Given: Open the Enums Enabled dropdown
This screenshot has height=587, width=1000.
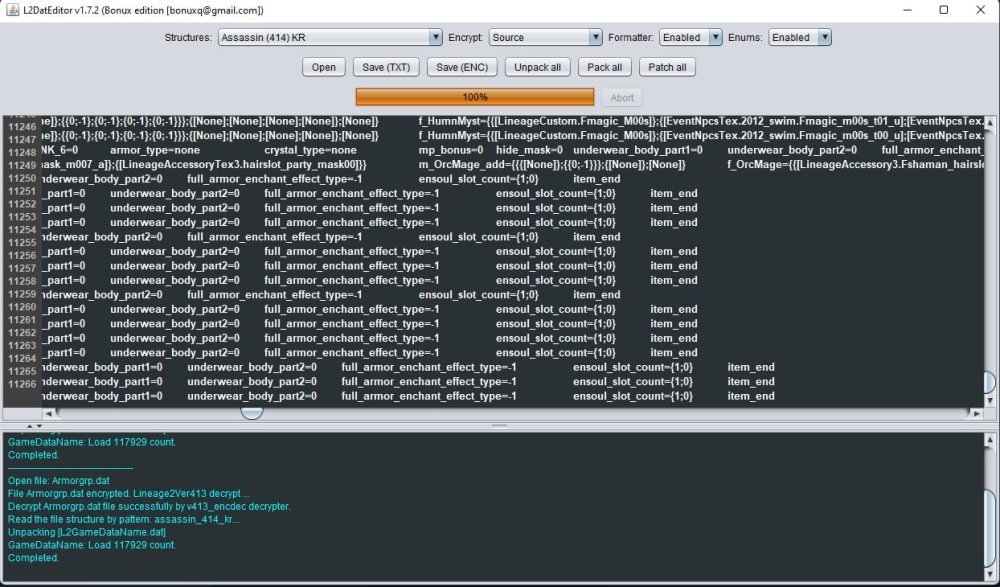Looking at the screenshot, I should pyautogui.click(x=800, y=37).
